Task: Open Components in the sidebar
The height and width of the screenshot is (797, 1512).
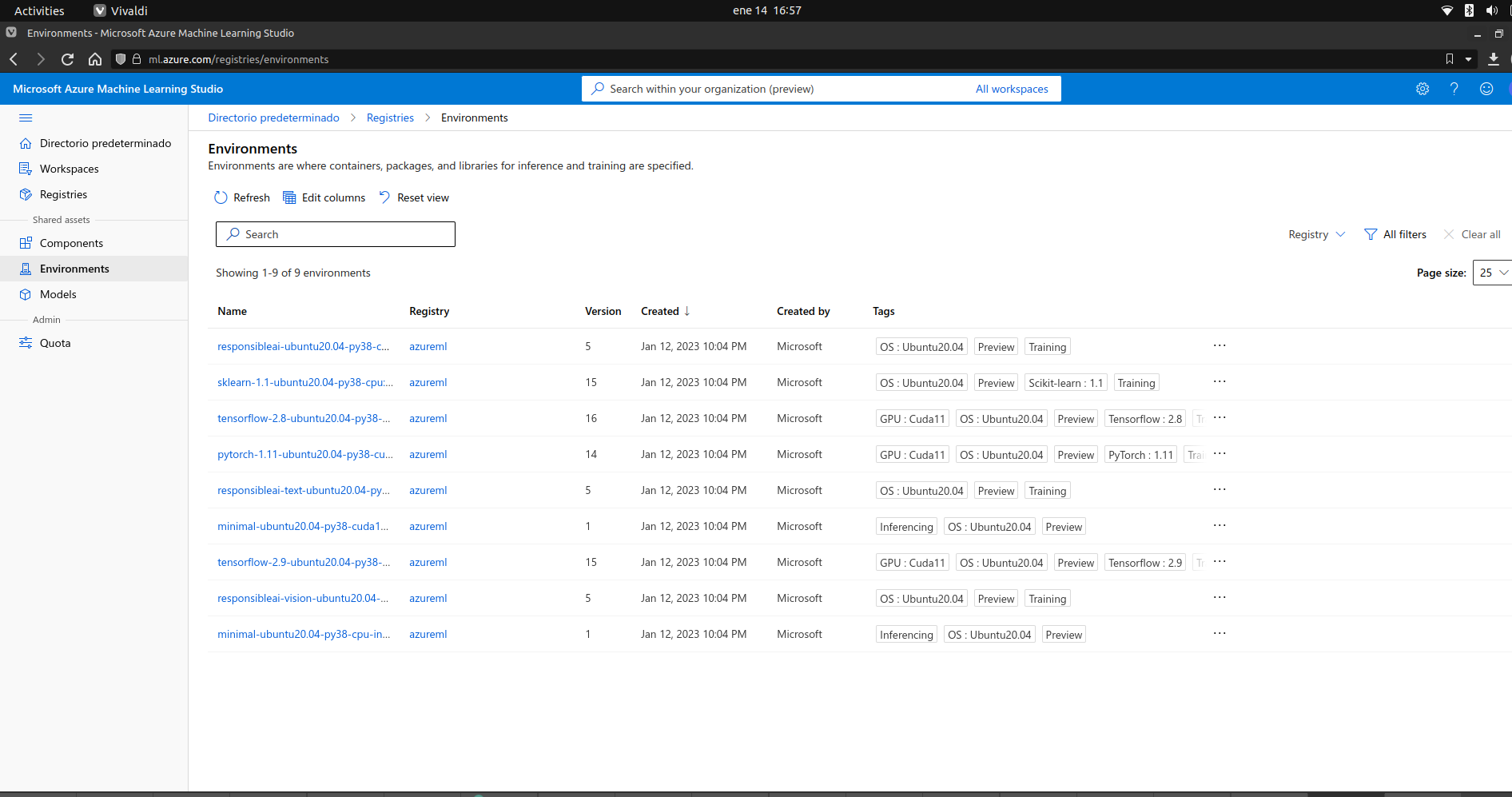Action: click(94, 243)
